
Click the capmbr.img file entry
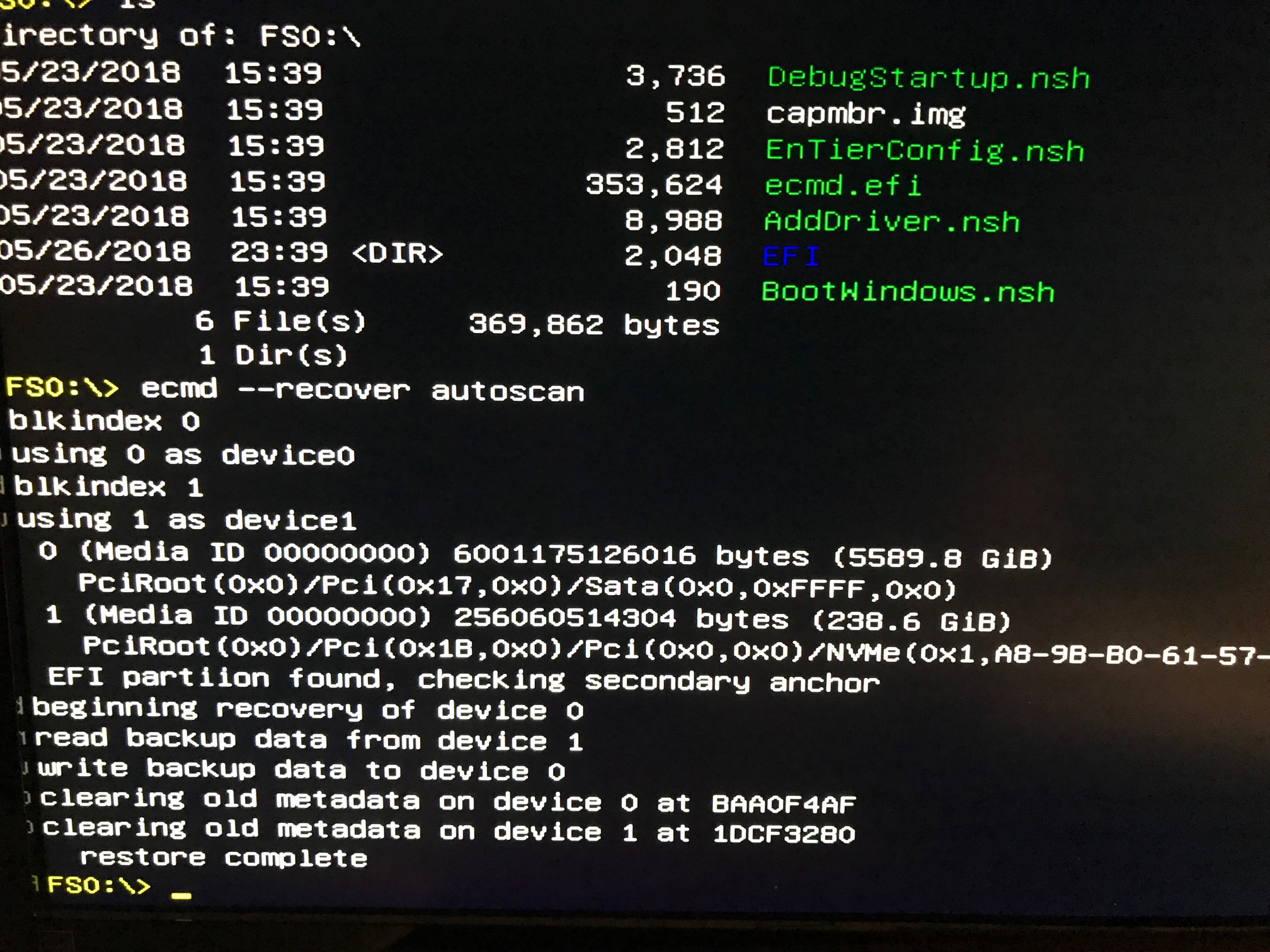click(866, 114)
